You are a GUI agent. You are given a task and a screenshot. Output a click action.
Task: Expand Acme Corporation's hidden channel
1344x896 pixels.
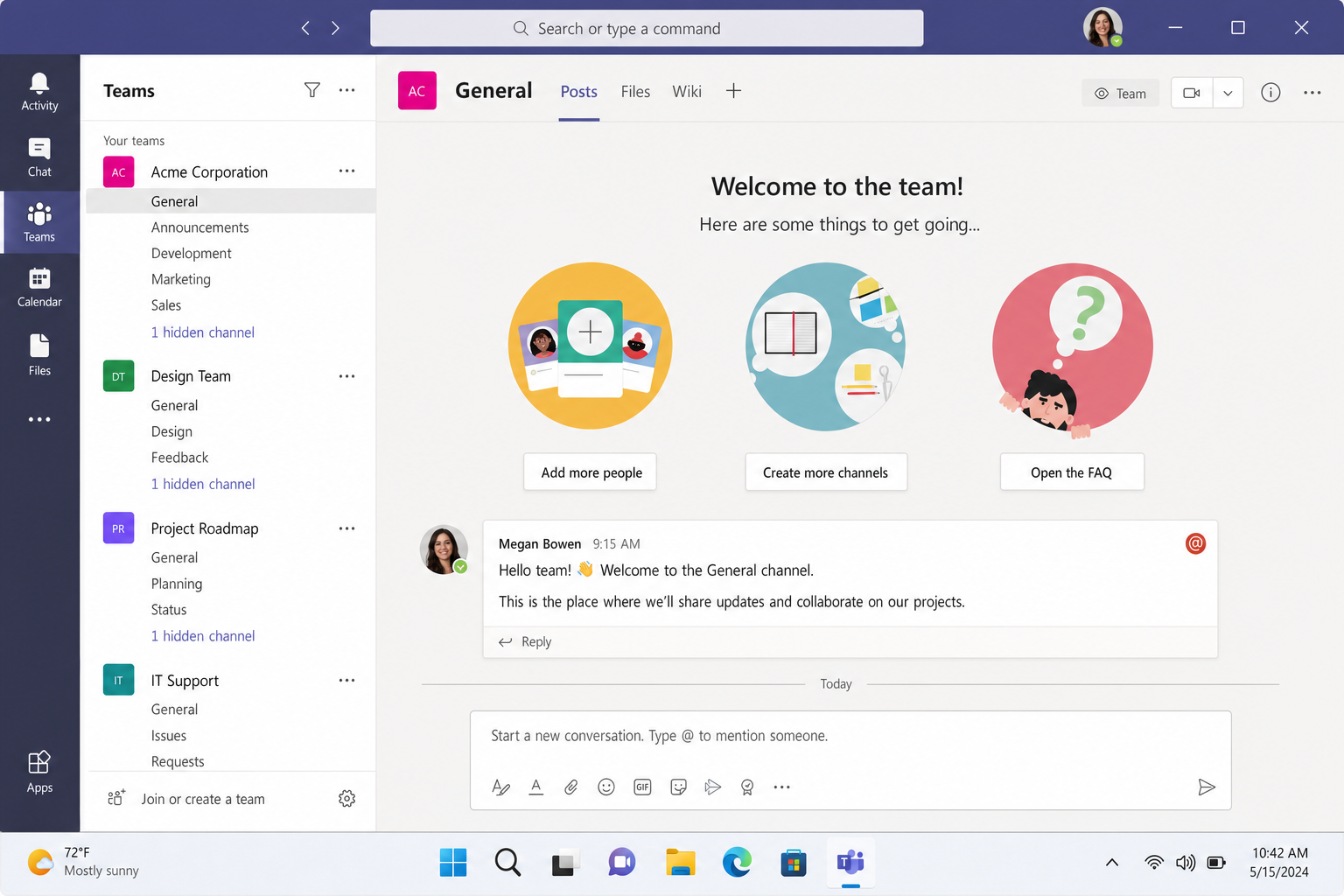203,332
